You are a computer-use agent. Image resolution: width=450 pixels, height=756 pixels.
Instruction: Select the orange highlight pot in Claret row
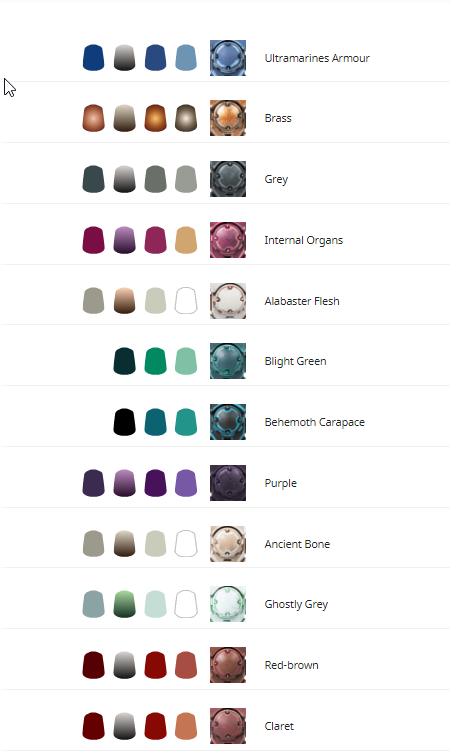point(186,726)
